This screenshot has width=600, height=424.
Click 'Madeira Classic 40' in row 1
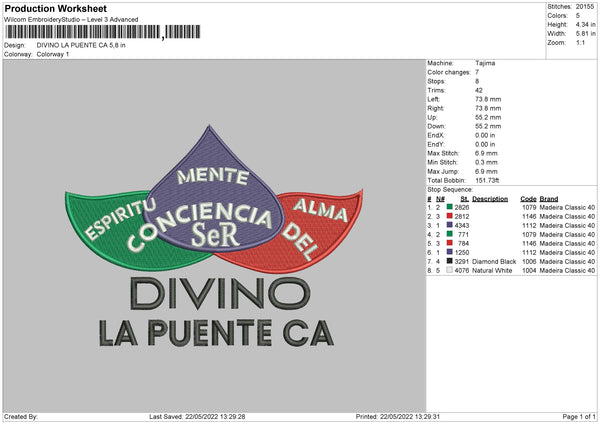tap(567, 207)
